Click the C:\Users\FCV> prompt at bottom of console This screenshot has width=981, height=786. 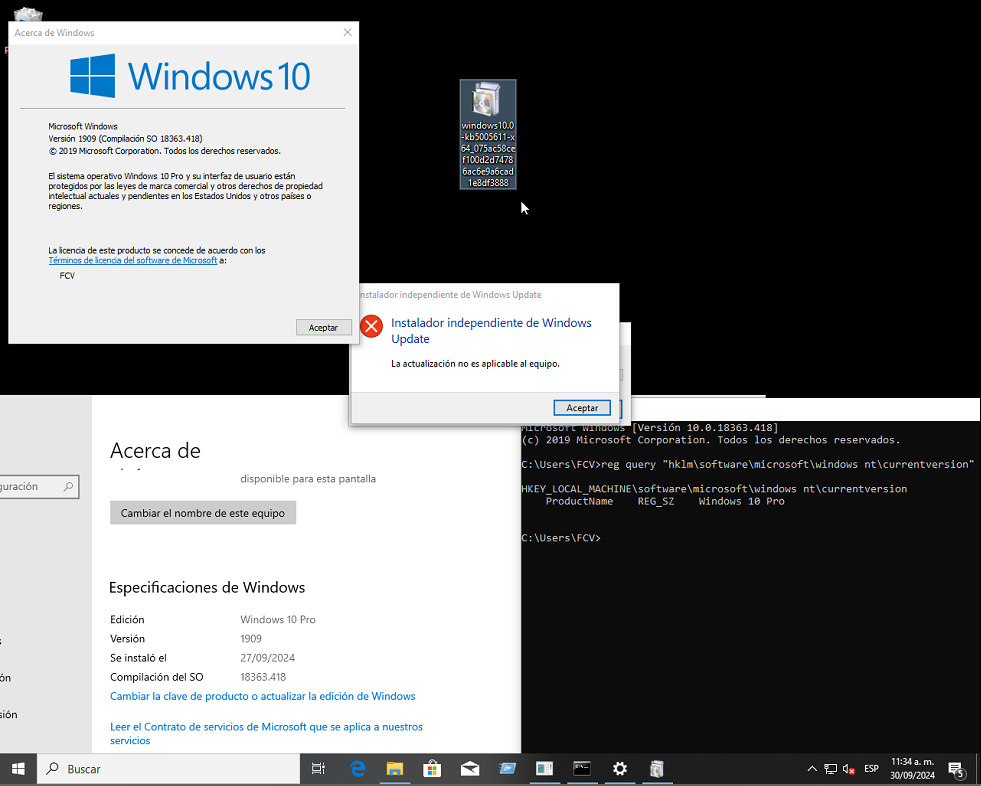[x=561, y=538]
